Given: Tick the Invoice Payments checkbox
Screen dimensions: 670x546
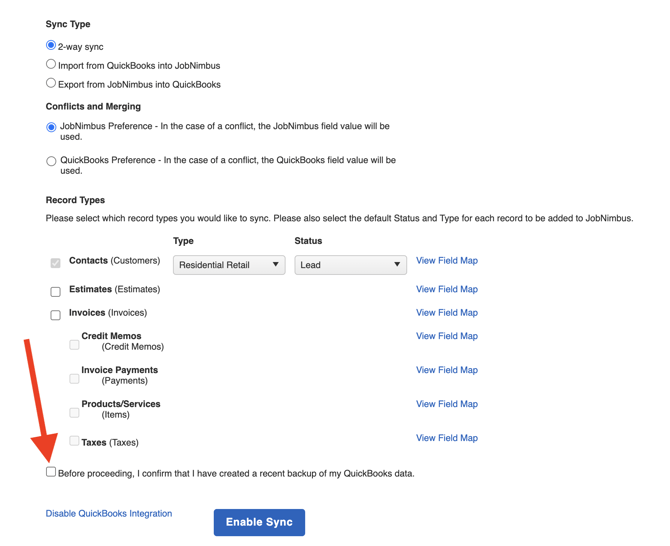Looking at the screenshot, I should pos(74,379).
